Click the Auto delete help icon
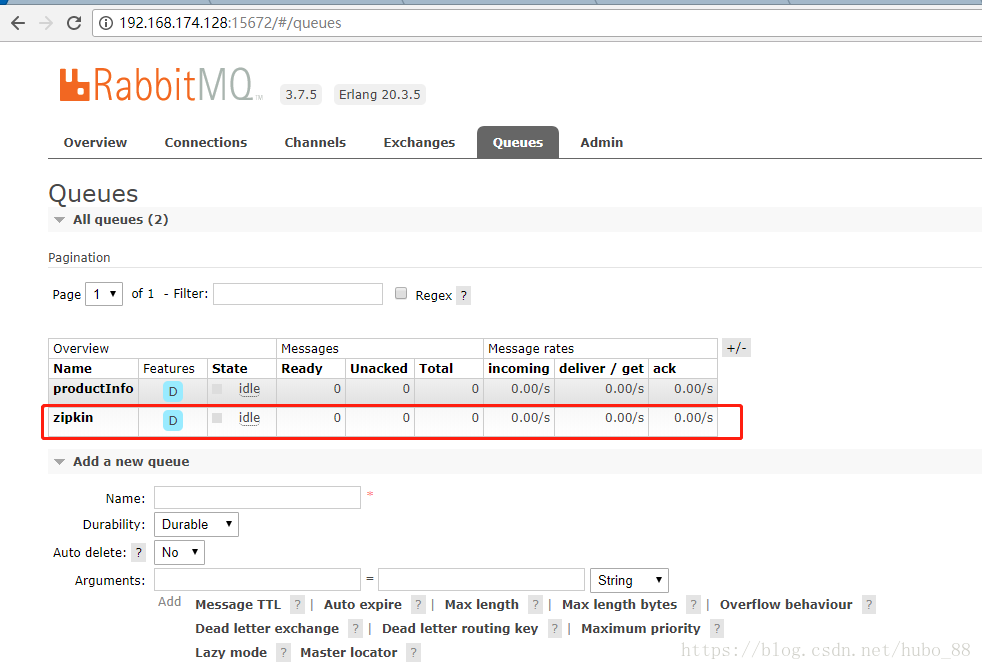The image size is (982, 670). click(138, 552)
